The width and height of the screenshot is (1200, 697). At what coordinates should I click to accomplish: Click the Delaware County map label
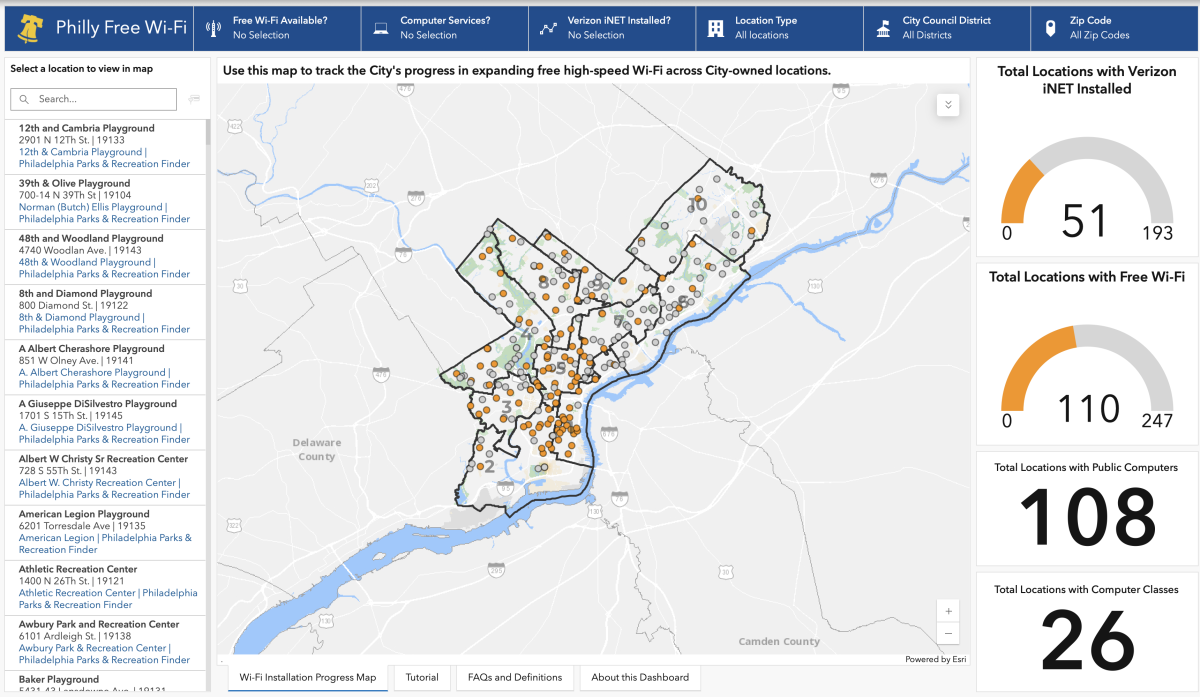pyautogui.click(x=317, y=449)
